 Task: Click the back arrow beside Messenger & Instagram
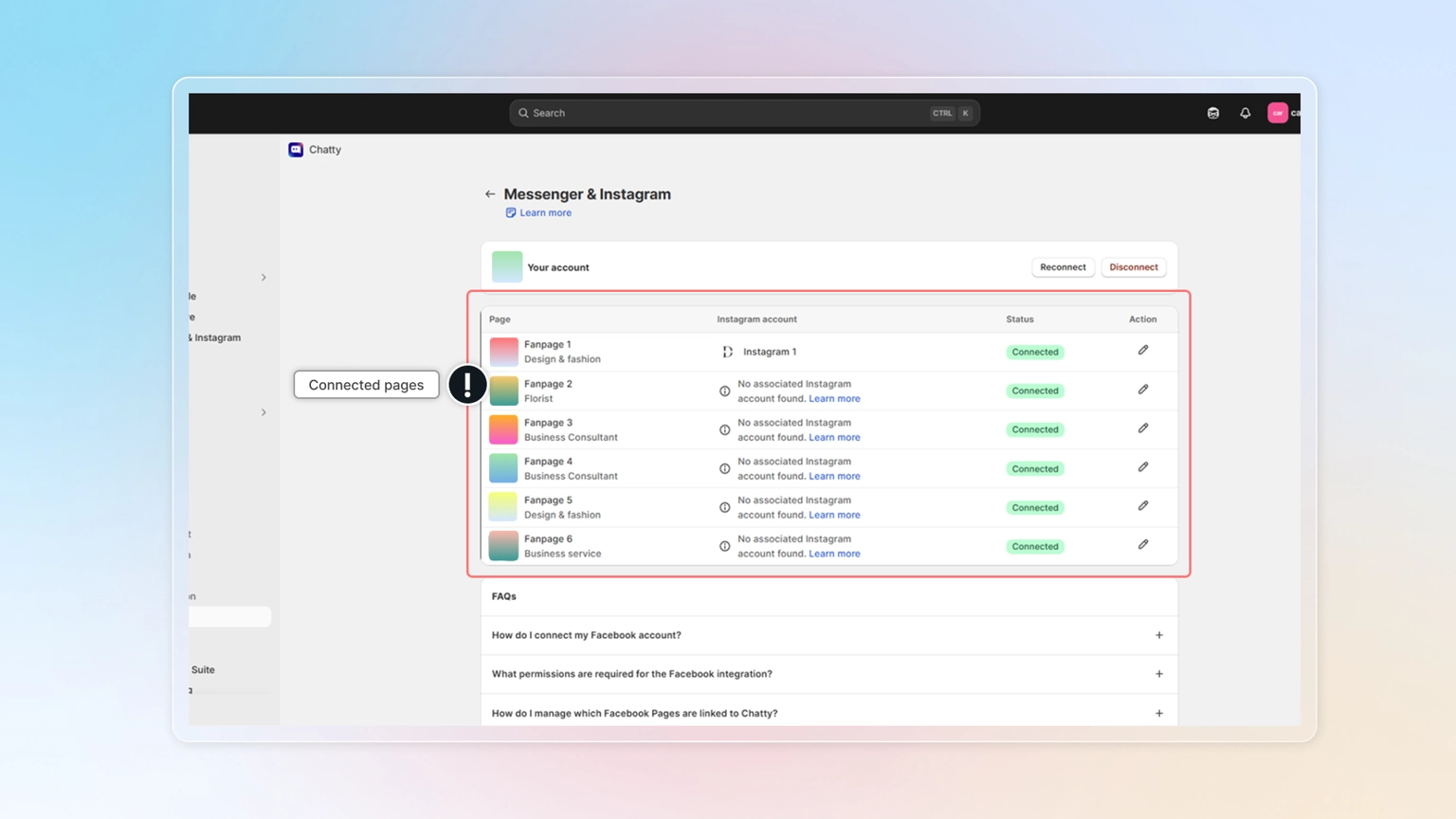[x=490, y=193]
